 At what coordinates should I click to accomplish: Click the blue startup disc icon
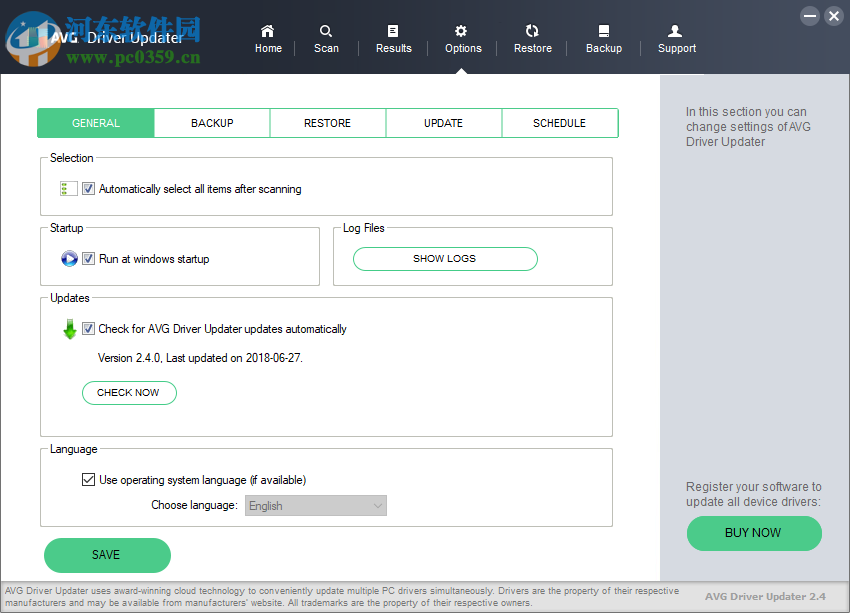[69, 258]
